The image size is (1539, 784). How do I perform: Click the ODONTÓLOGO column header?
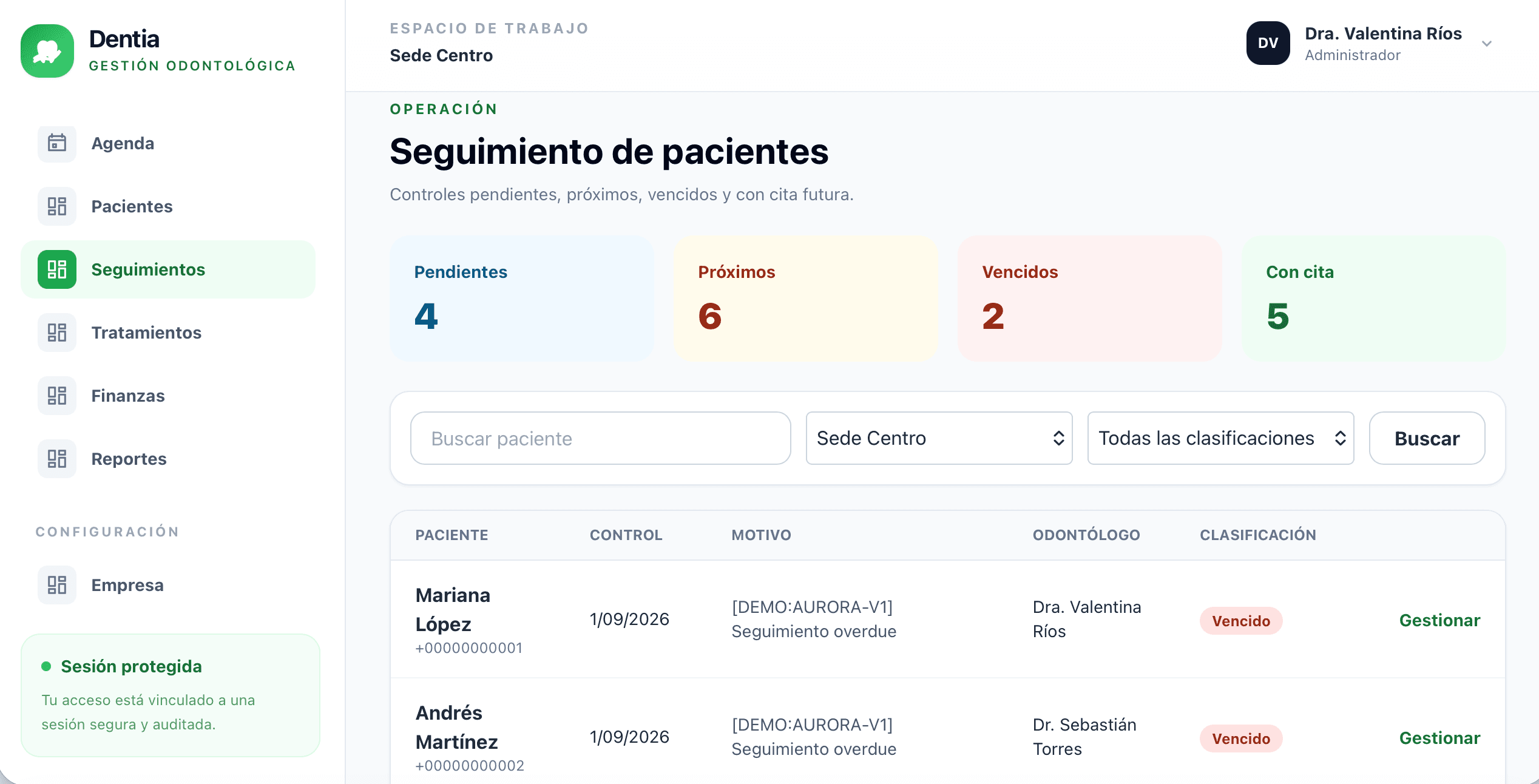pos(1086,535)
